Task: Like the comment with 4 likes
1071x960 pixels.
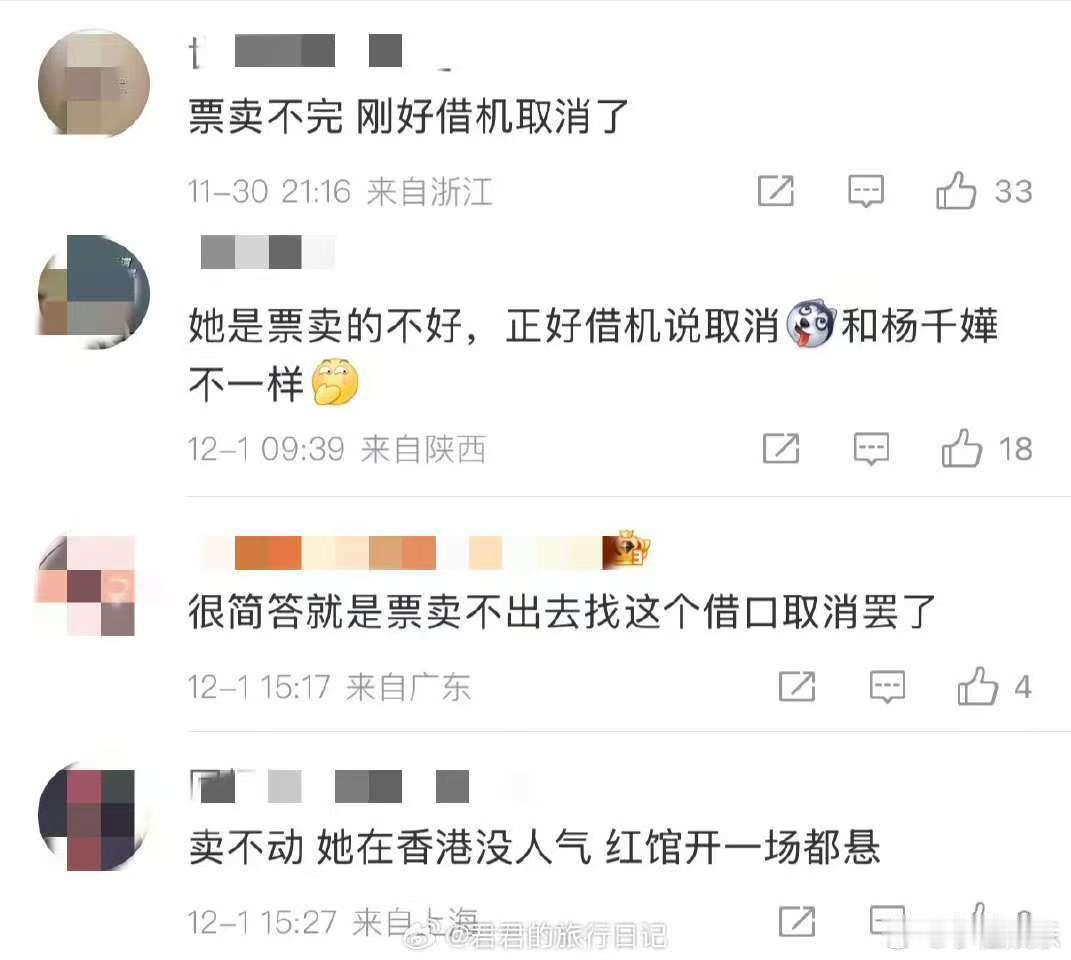Action: point(977,685)
